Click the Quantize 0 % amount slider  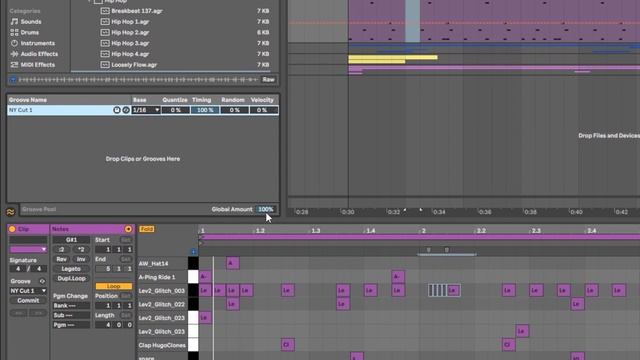point(175,110)
